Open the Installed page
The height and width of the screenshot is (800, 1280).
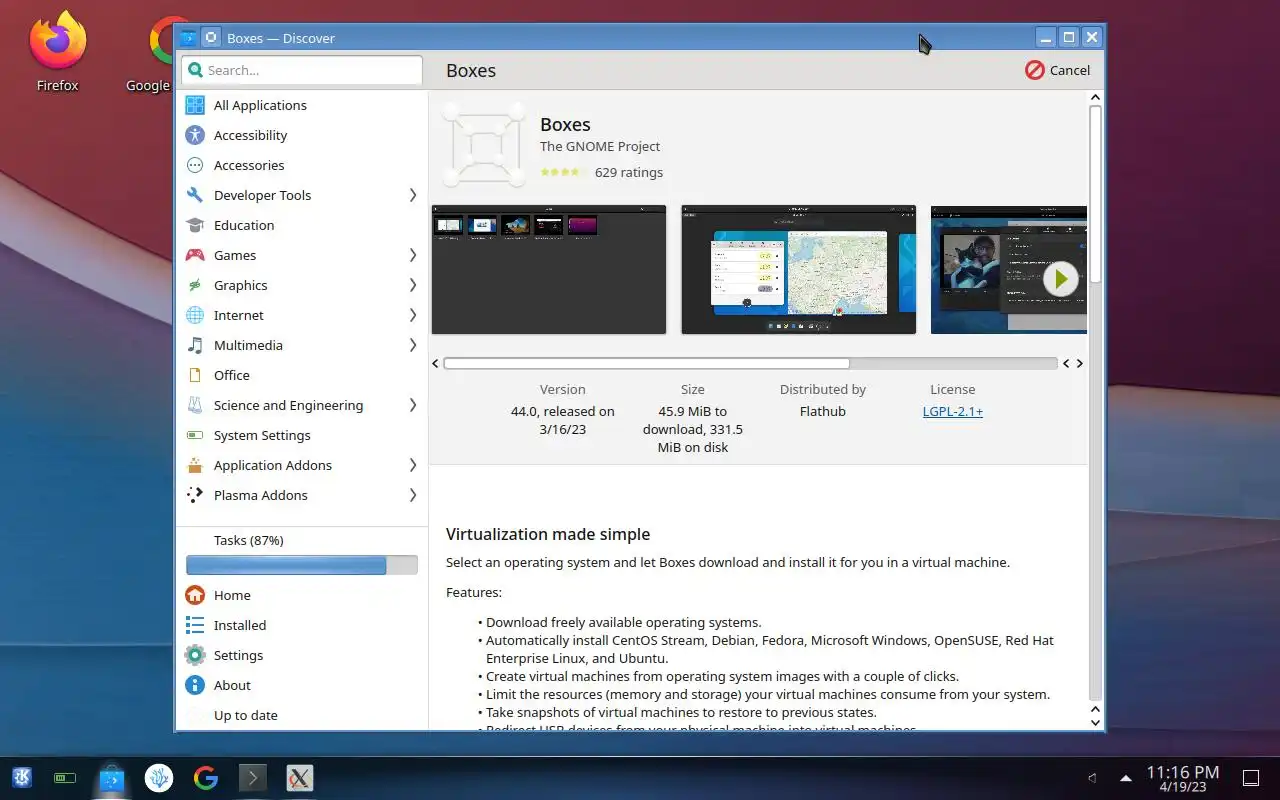302,625
